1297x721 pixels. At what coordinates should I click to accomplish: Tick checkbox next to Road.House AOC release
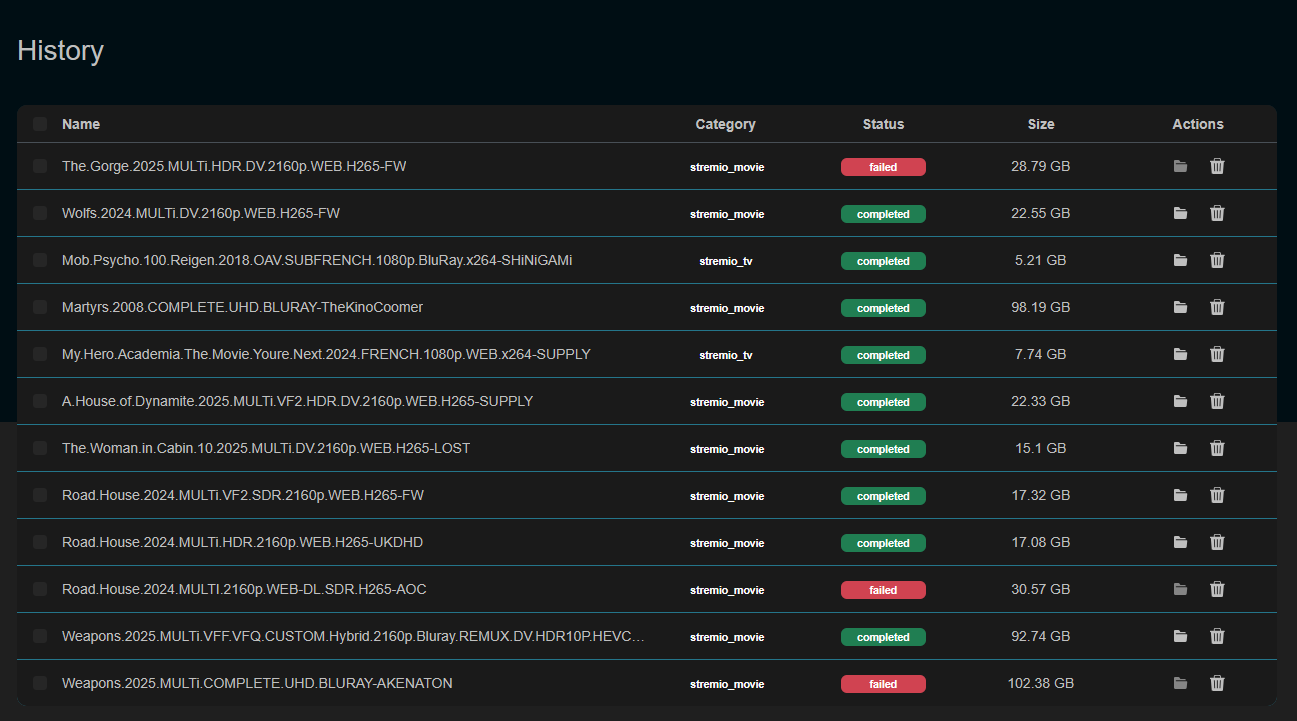[40, 589]
